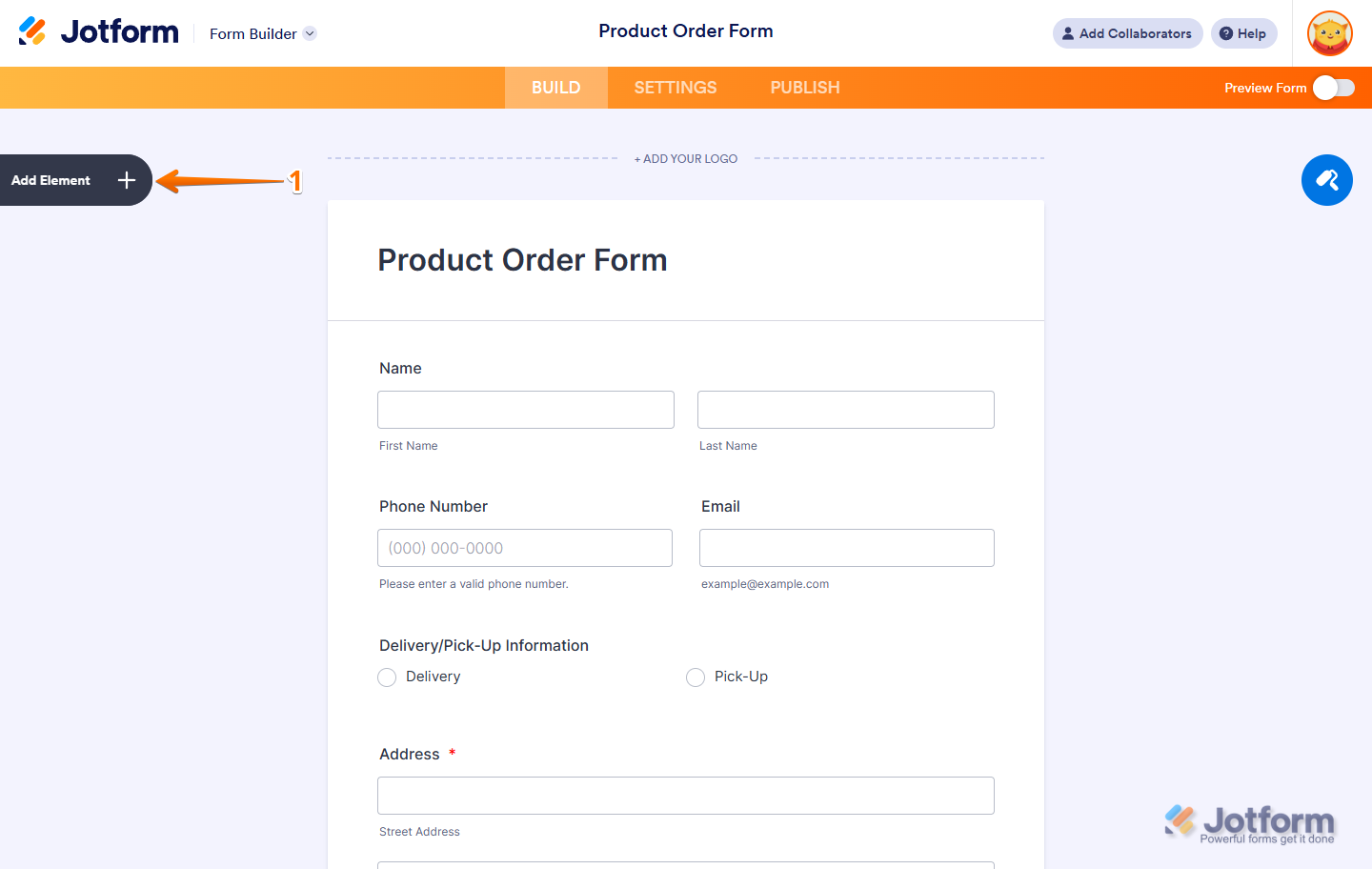Click the Last Name input field
Screen dimensions: 1372x869
click(846, 410)
